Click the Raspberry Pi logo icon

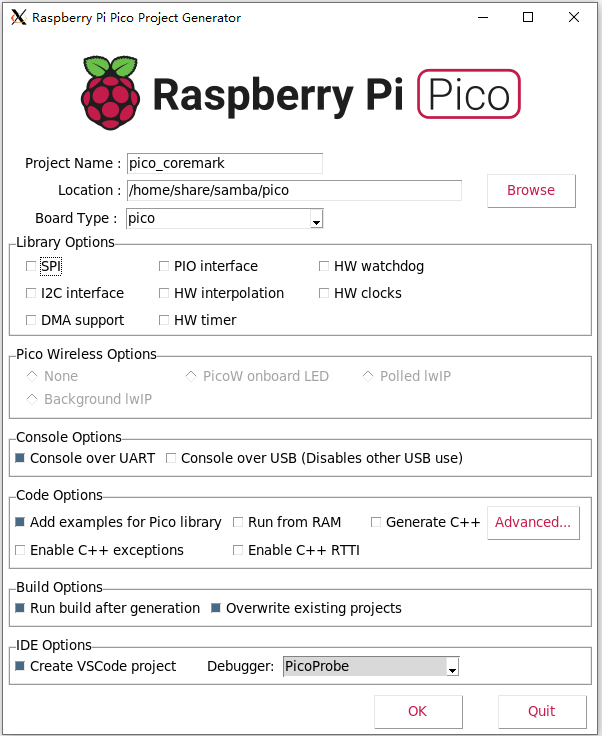click(111, 94)
